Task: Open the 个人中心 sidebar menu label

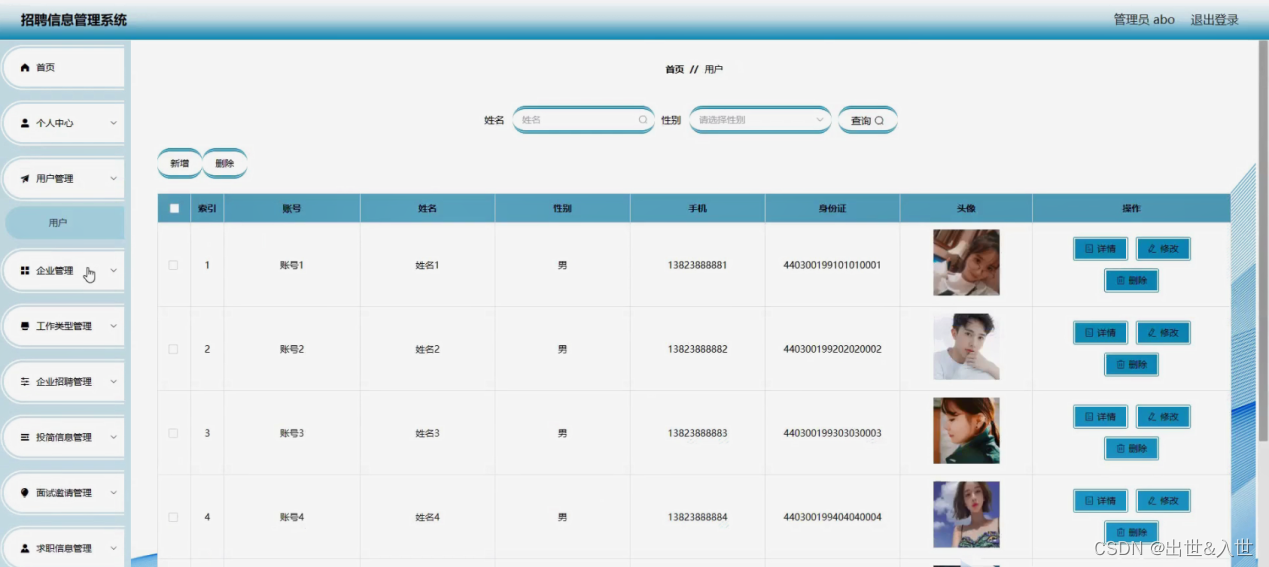Action: click(55, 123)
